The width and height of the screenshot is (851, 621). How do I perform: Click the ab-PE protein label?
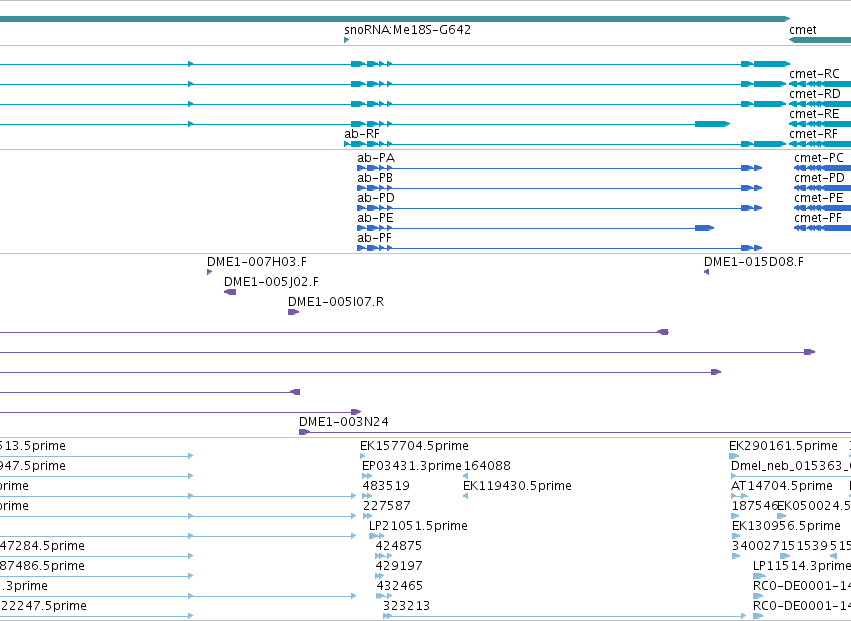pos(375,218)
